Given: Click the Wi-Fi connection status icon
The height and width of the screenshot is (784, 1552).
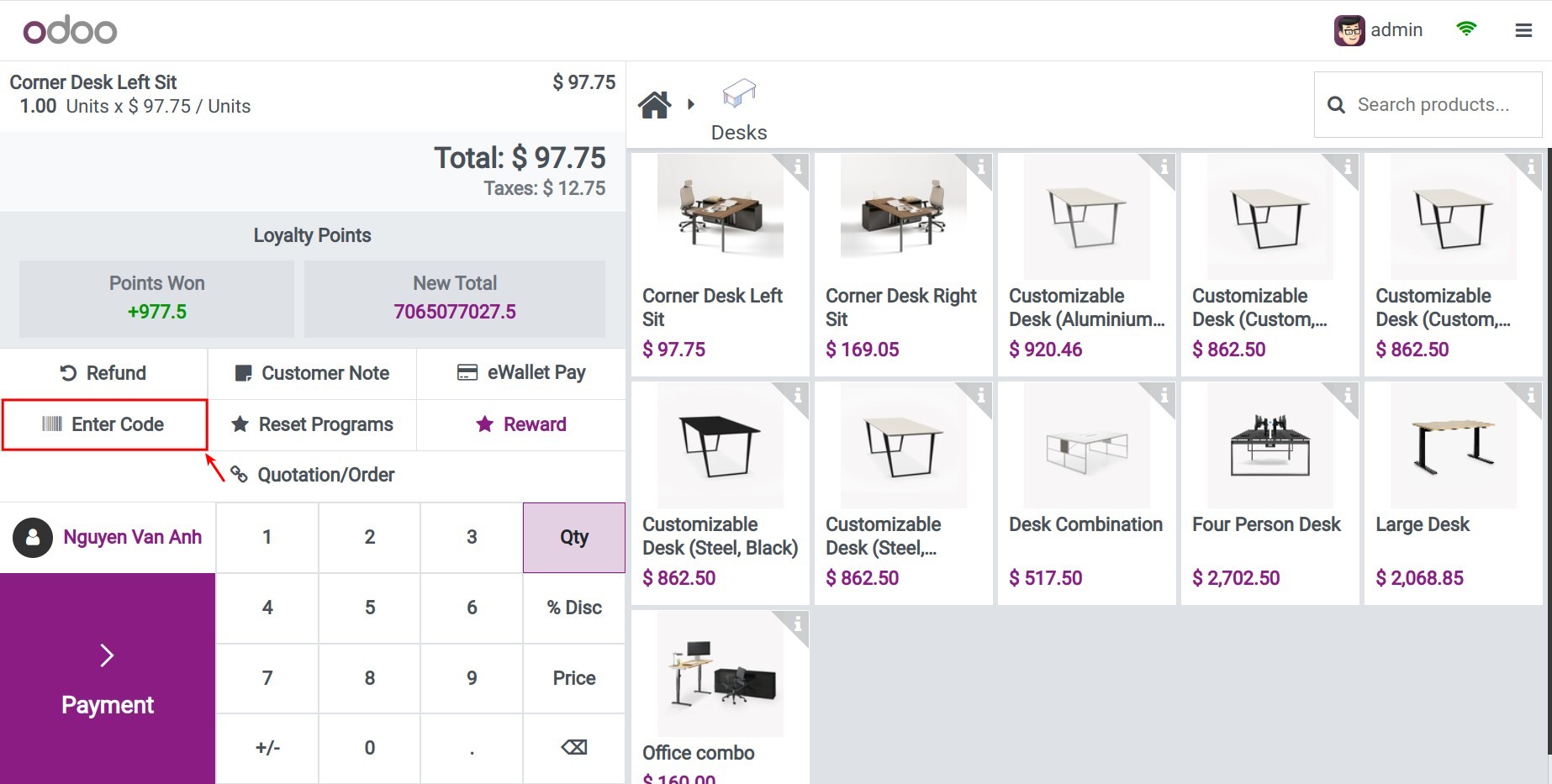Looking at the screenshot, I should click(1466, 29).
